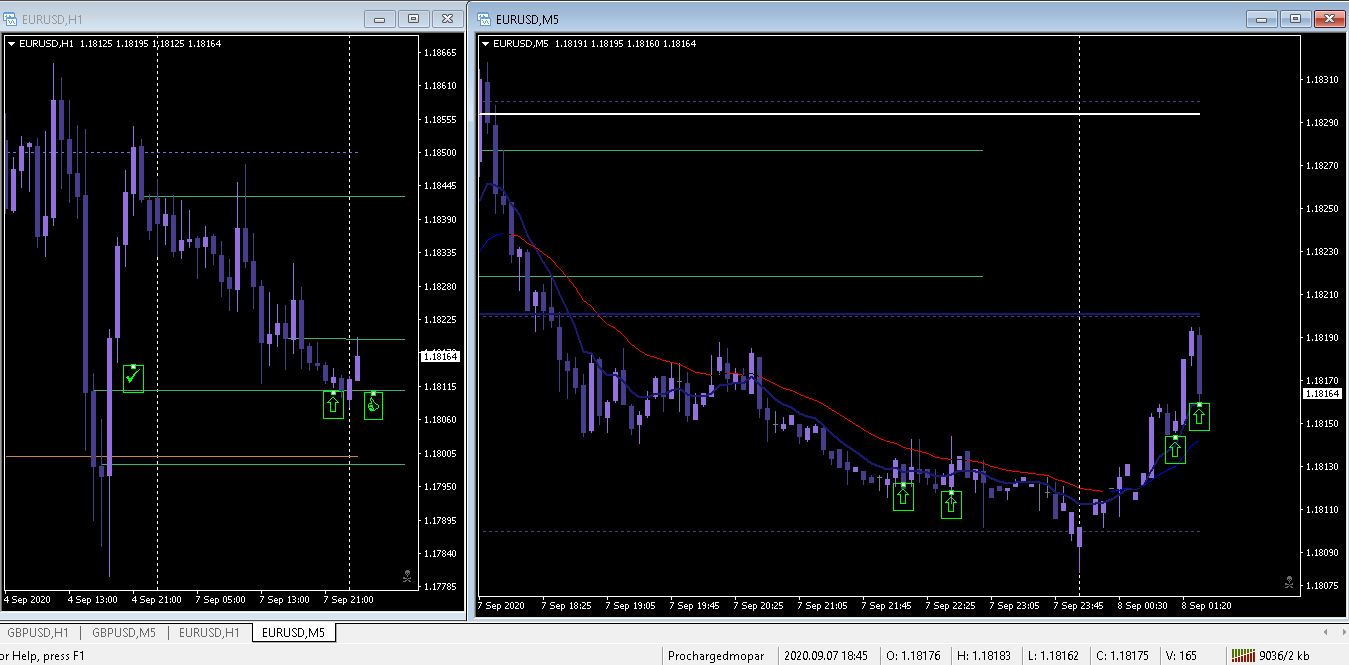The height and width of the screenshot is (665, 1349).
Task: Select the white horizontal line on M5 chart
Action: [x=840, y=114]
